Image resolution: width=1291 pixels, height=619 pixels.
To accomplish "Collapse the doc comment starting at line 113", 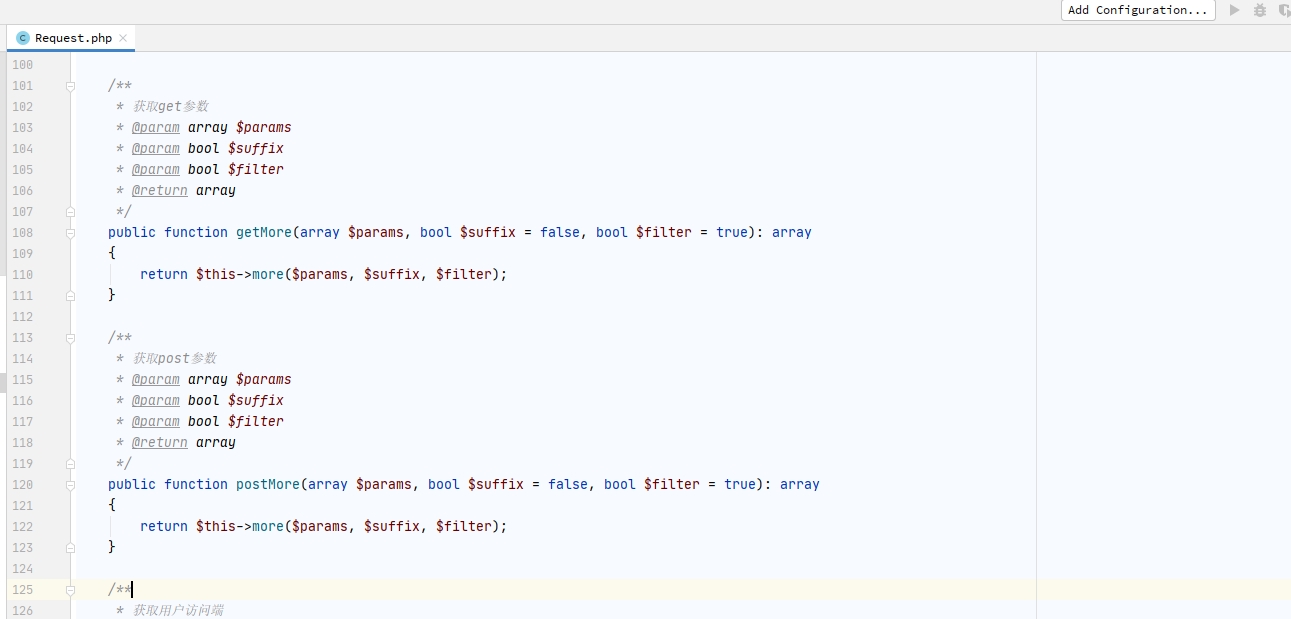I will (x=70, y=338).
